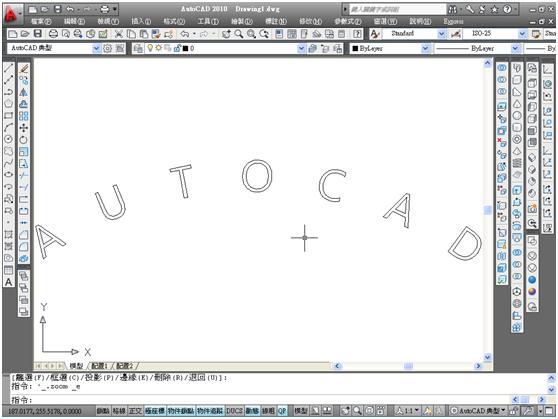Select the Erase tool in modify toolbar

click(23, 68)
